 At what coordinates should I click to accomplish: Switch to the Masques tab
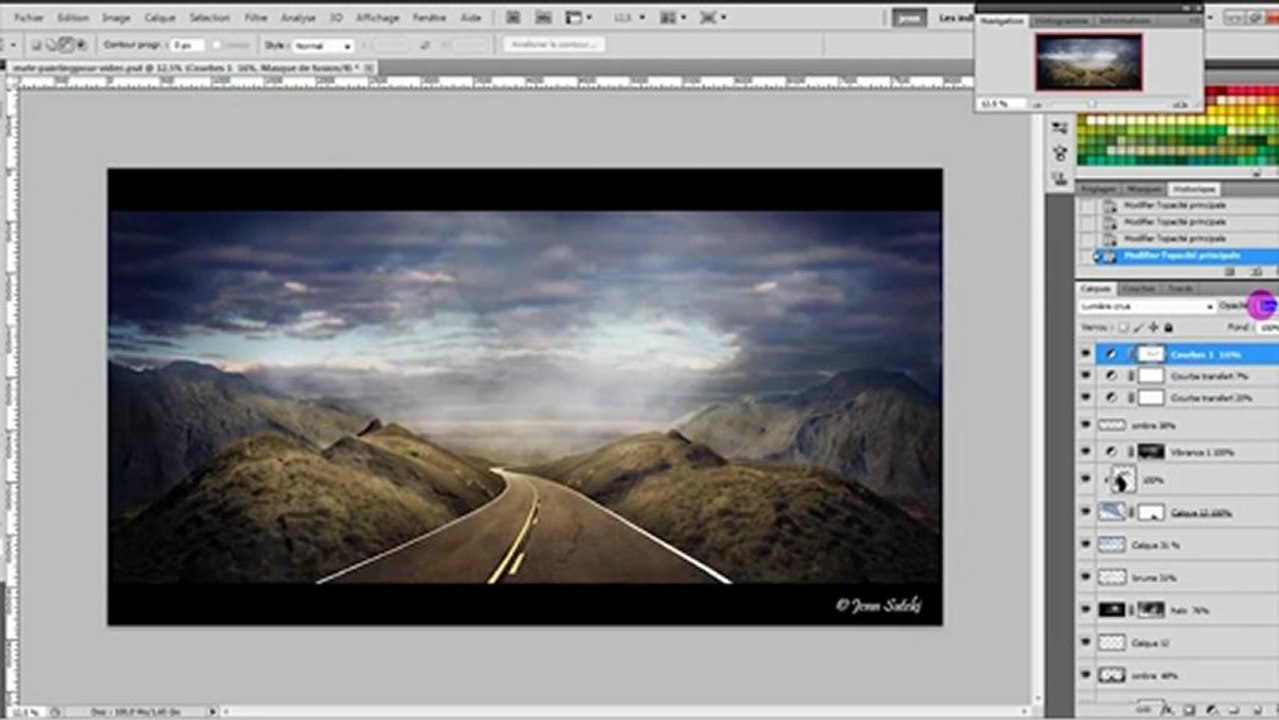pos(1143,189)
